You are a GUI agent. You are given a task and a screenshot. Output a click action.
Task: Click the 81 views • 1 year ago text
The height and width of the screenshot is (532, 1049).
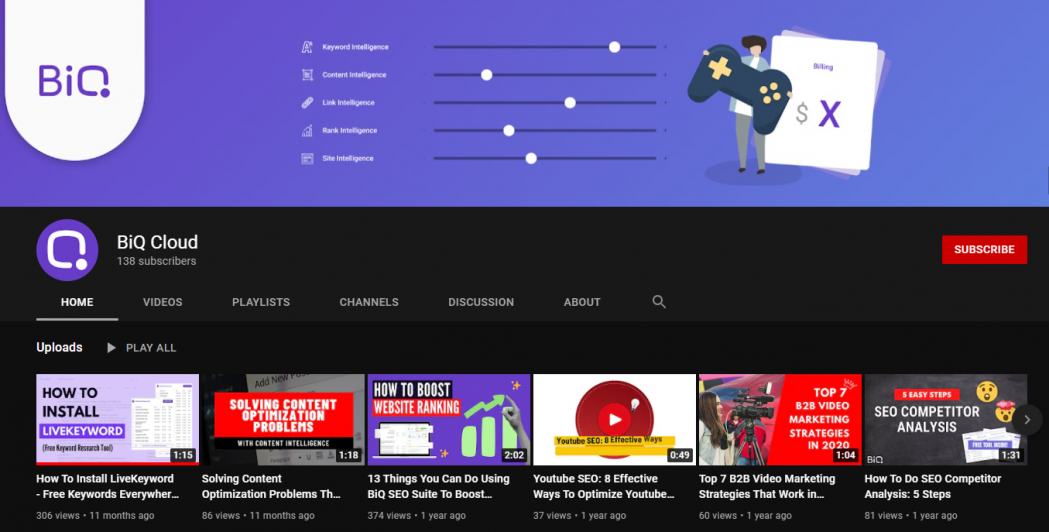911,515
